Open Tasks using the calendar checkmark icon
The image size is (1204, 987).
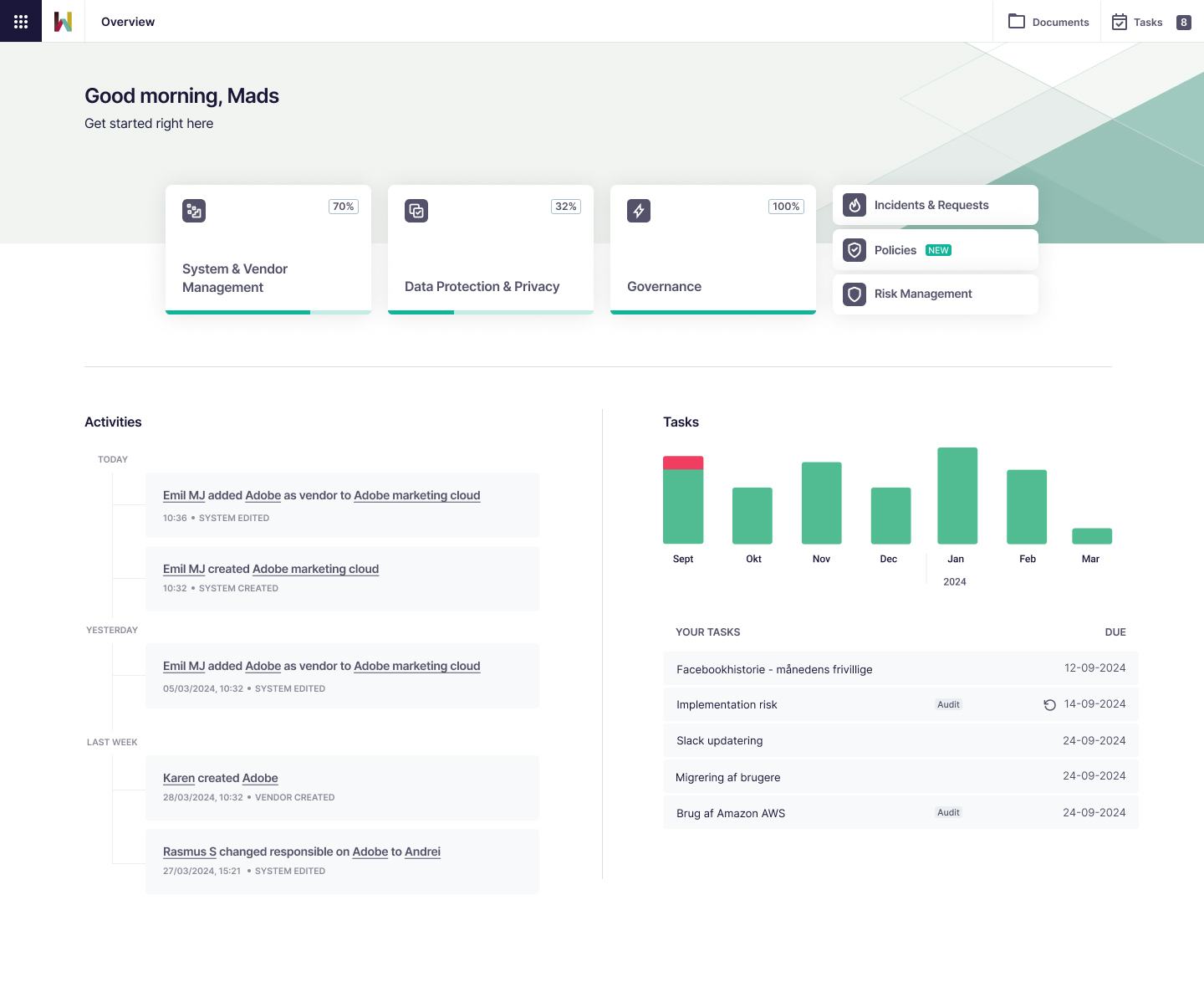click(x=1120, y=22)
